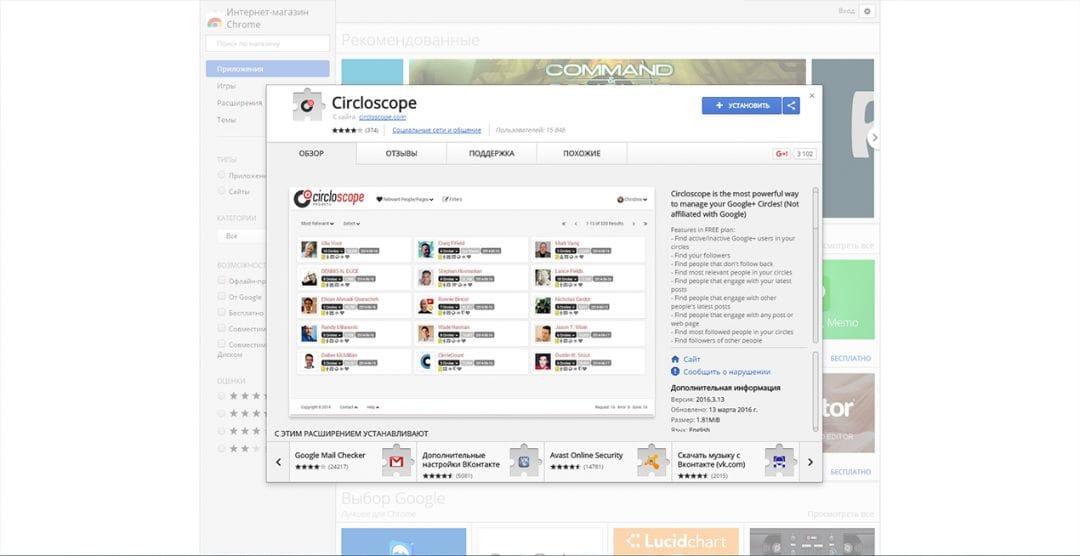This screenshot has height=556, width=1080.
Task: Click the Сайт link
Action: (x=692, y=359)
